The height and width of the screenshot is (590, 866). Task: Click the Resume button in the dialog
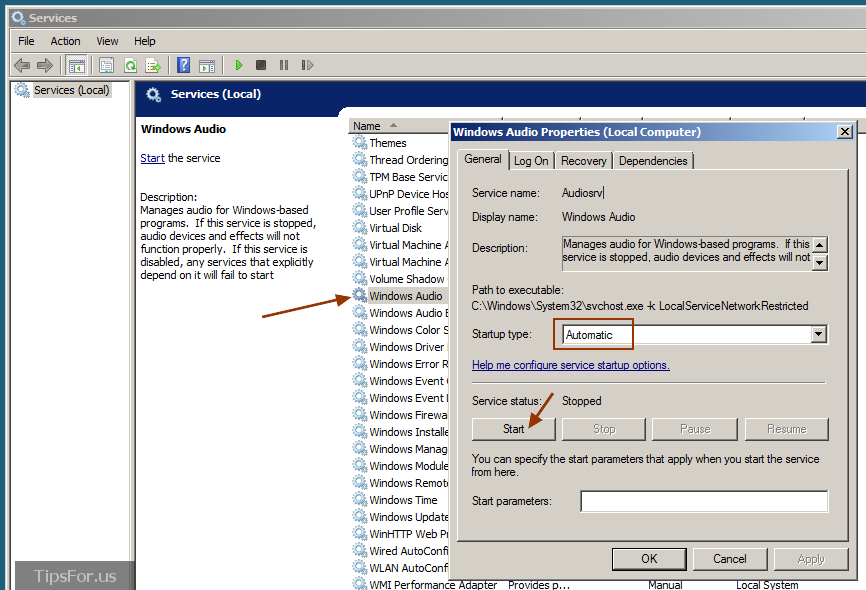[786, 429]
